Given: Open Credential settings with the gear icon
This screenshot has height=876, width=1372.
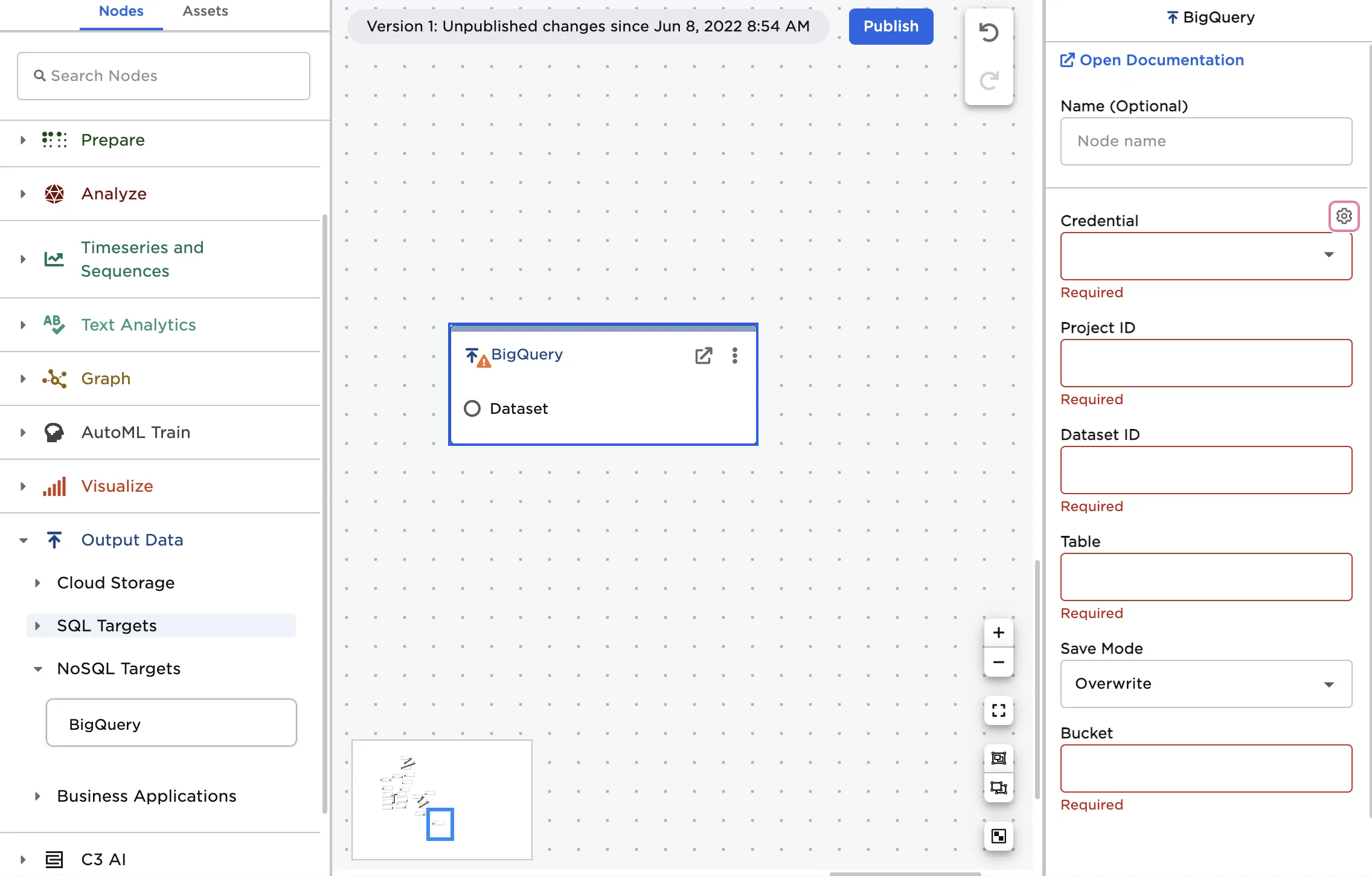Looking at the screenshot, I should tap(1343, 216).
